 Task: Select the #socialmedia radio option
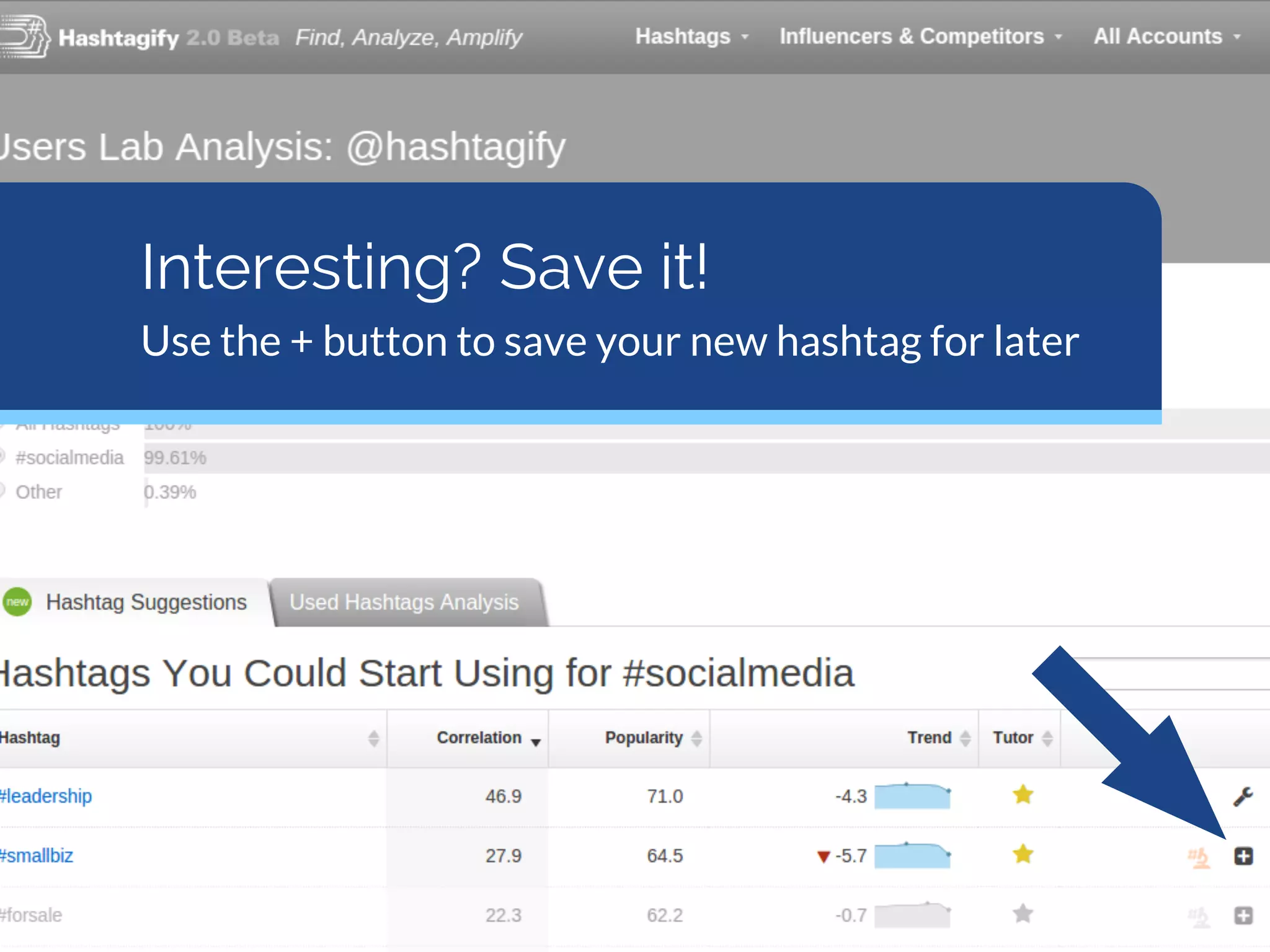point(2,457)
